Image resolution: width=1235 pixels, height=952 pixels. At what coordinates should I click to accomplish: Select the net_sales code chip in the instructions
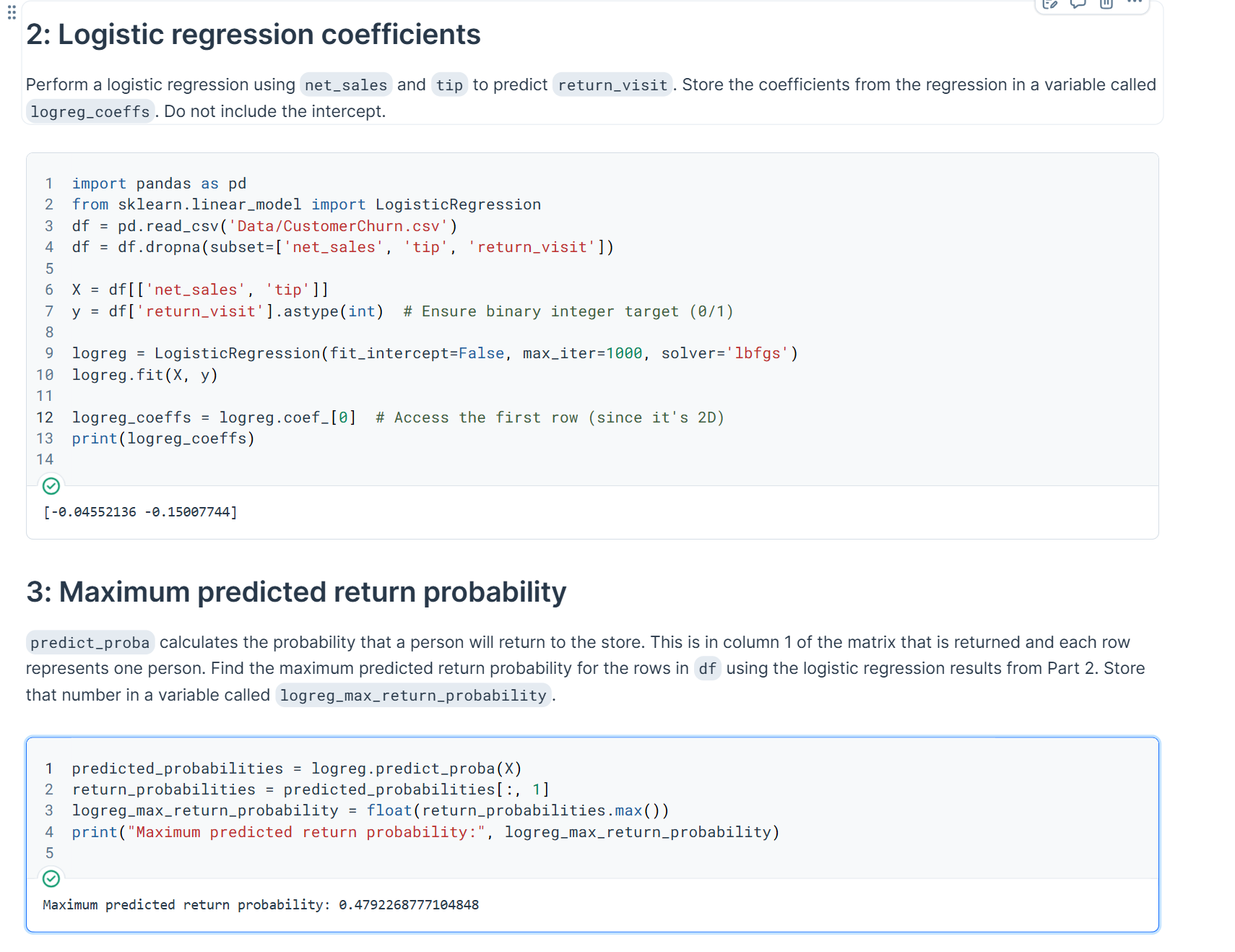[x=345, y=85]
